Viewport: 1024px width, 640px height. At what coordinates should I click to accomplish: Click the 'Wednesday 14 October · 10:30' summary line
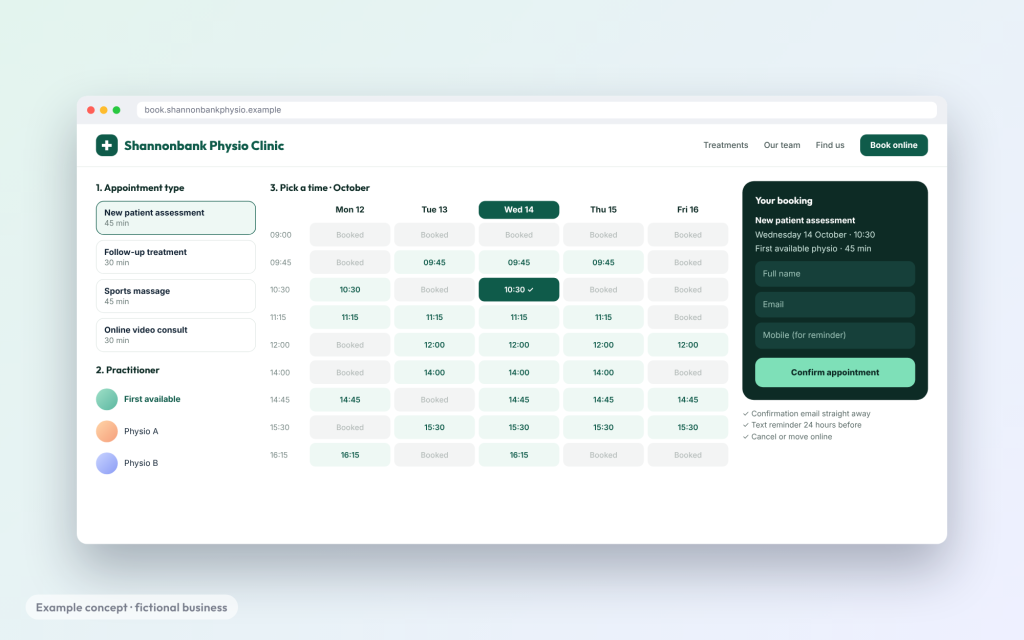[815, 234]
